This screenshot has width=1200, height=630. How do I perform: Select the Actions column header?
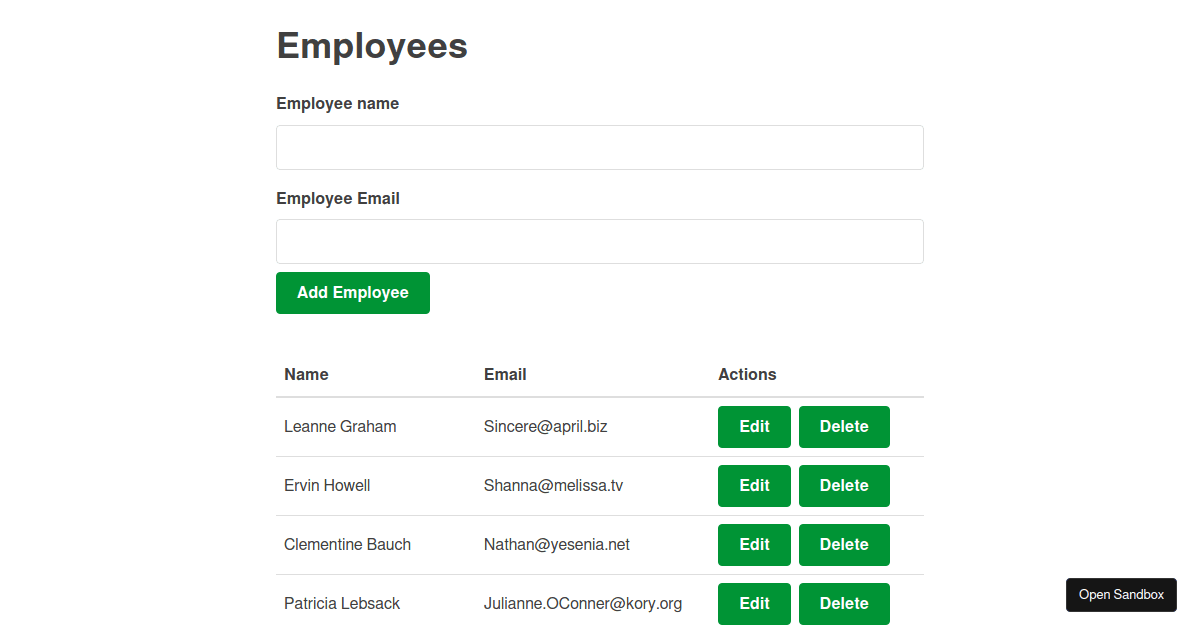tap(746, 374)
